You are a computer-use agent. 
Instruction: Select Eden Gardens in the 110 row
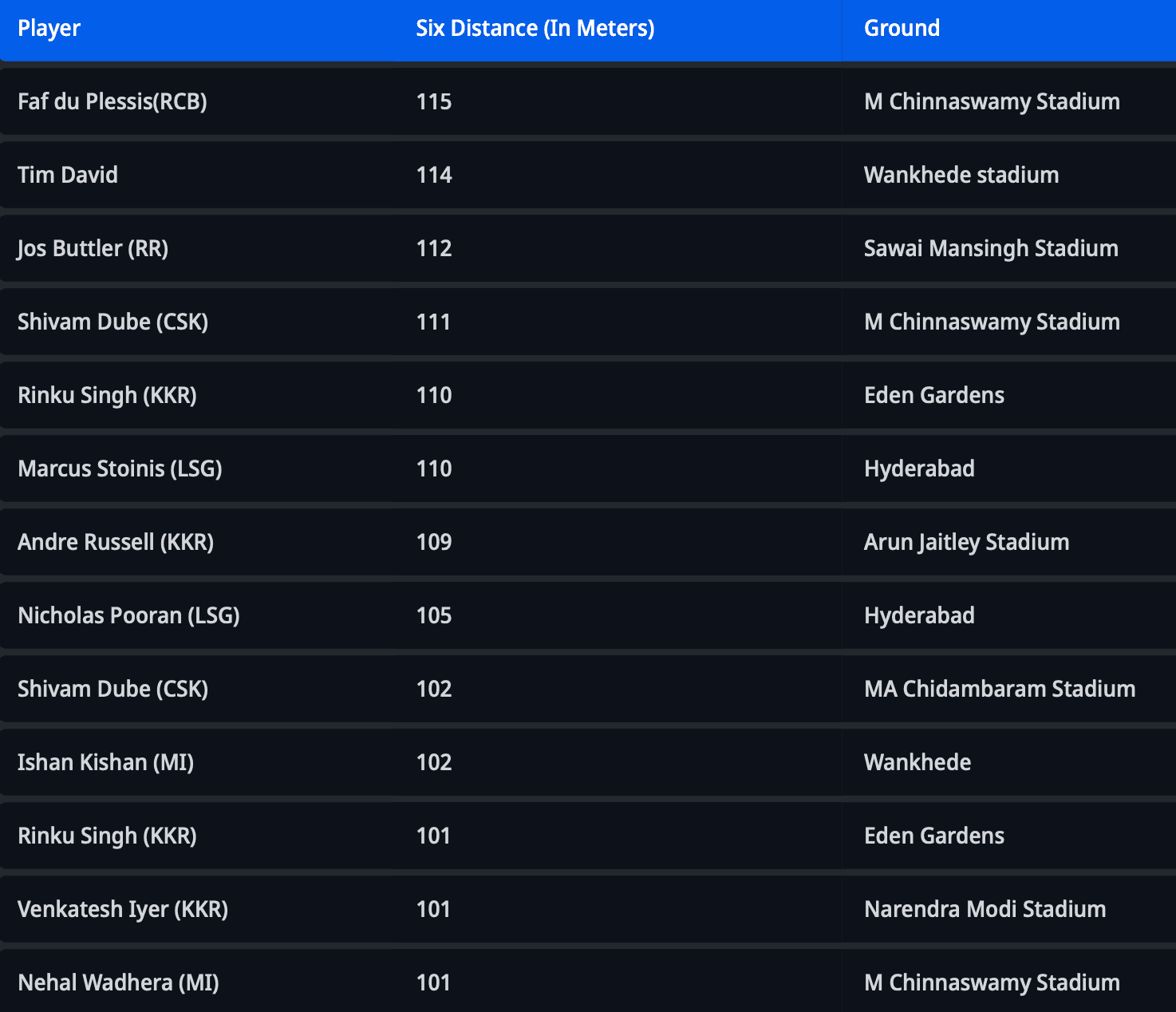pos(934,395)
